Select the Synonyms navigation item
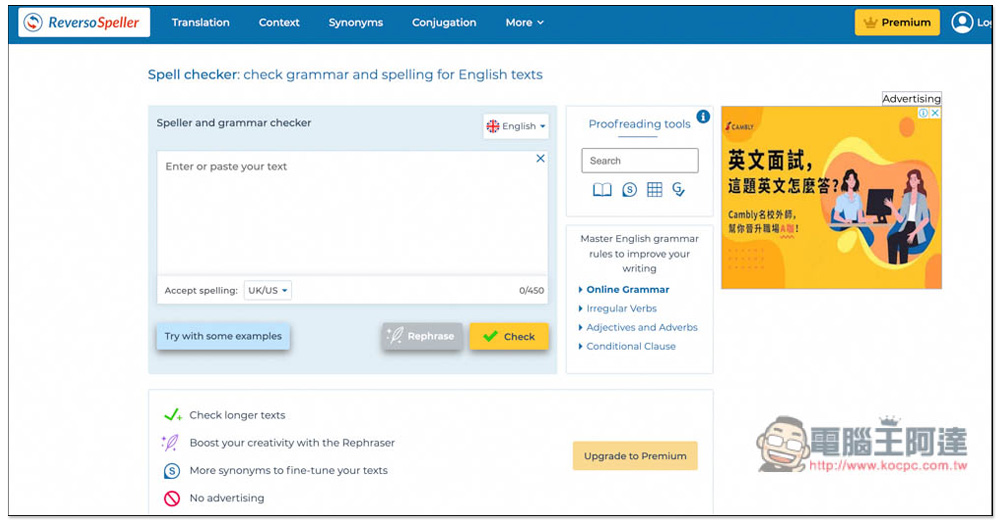 coord(356,23)
